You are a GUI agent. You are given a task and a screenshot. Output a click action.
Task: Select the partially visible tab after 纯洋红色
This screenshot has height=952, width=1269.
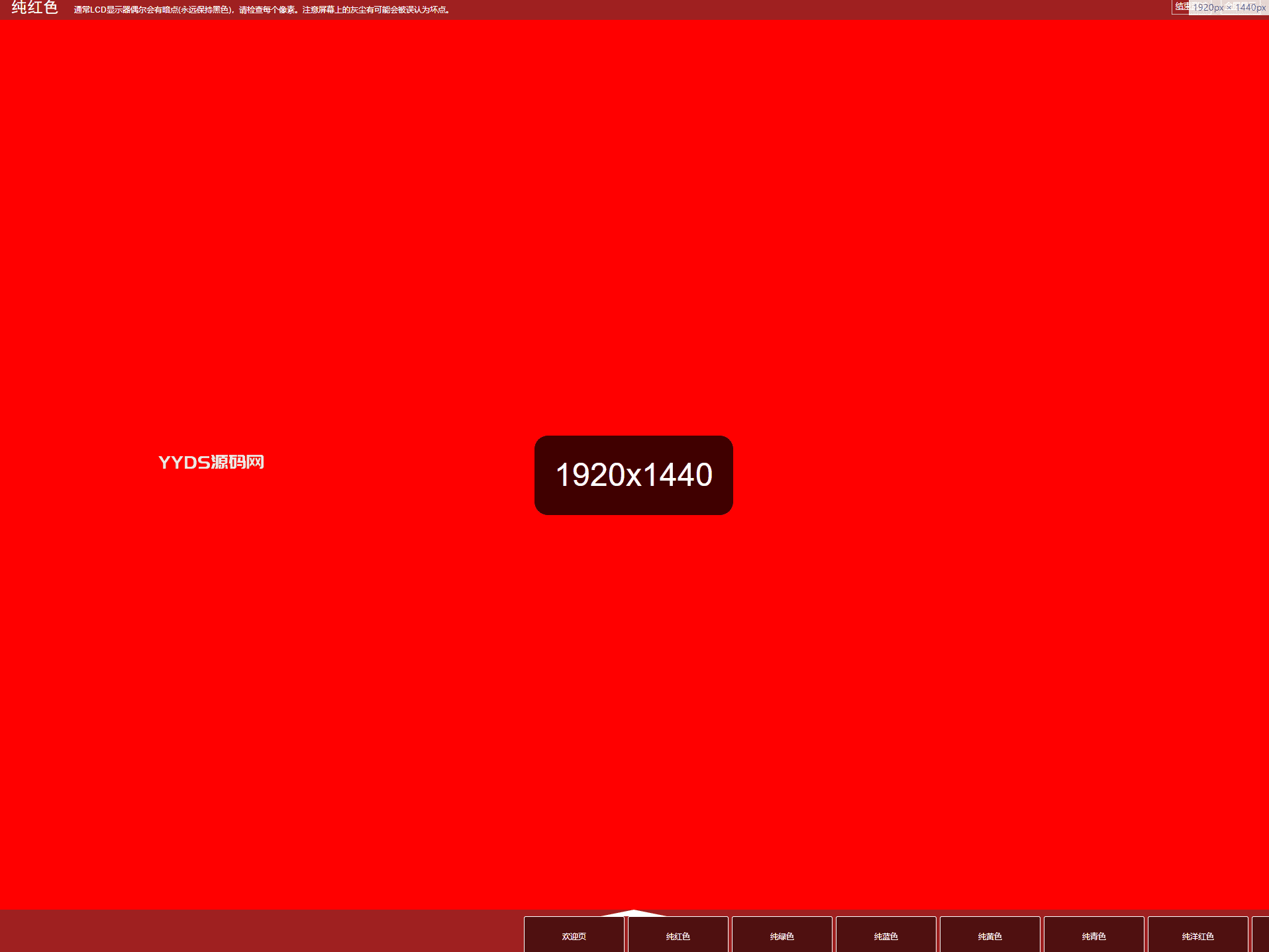[x=1260, y=934]
